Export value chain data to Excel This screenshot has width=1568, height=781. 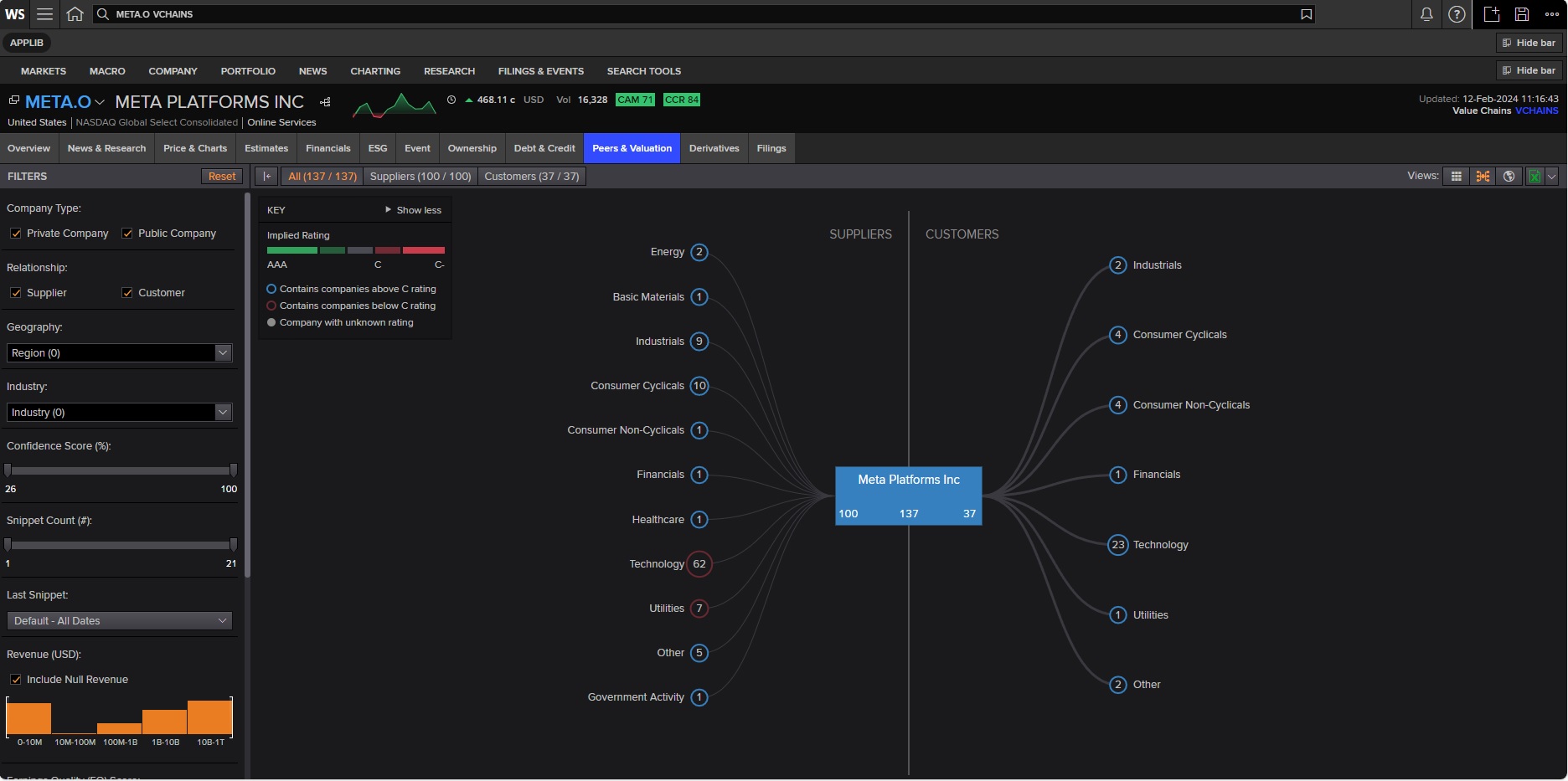pyautogui.click(x=1534, y=176)
